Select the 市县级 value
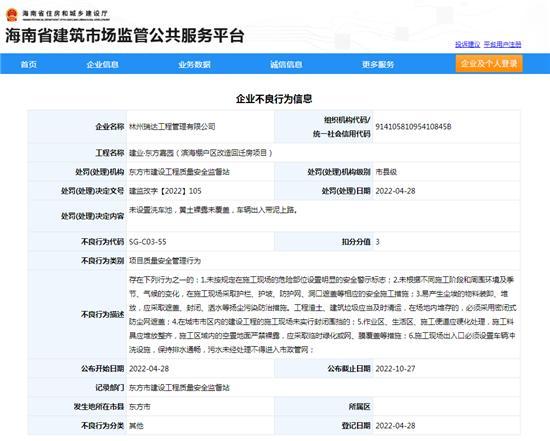This screenshot has width=550, height=441. point(386,172)
